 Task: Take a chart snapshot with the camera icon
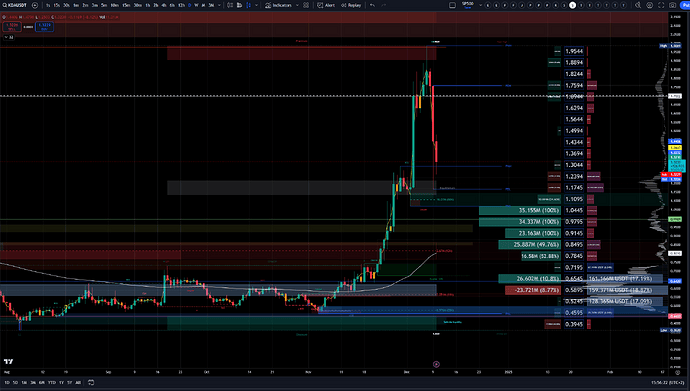pos(672,5)
